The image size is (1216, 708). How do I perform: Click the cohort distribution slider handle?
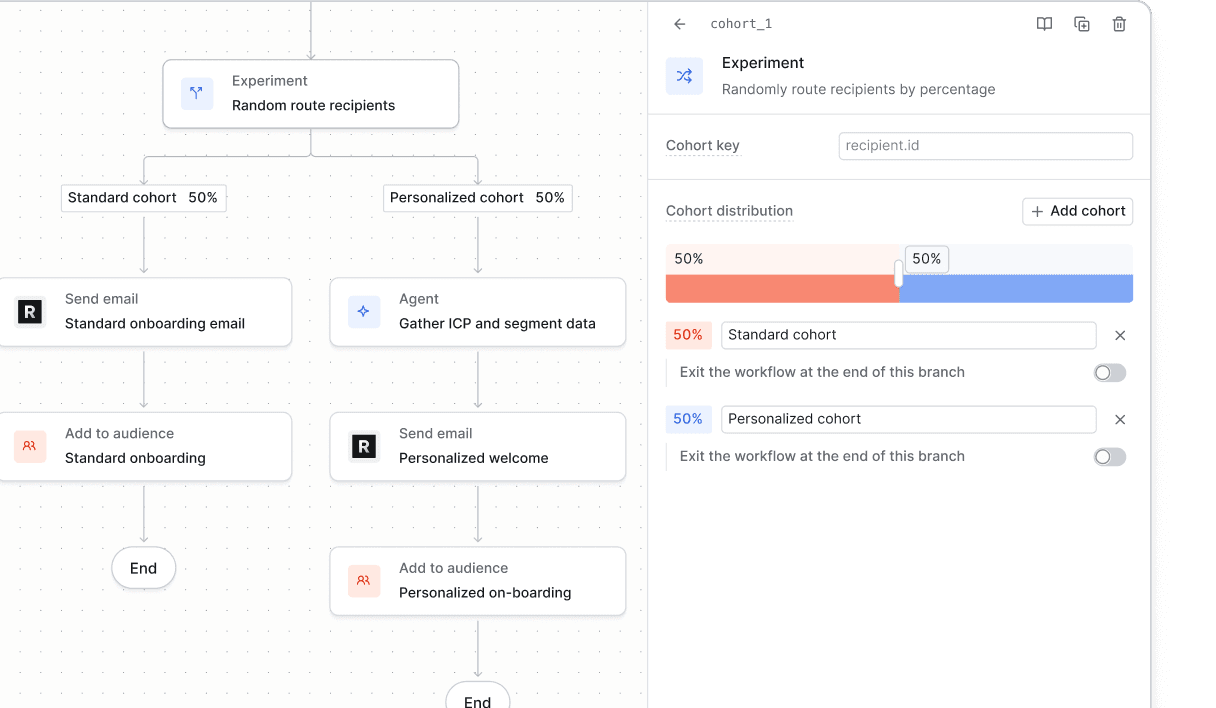899,274
